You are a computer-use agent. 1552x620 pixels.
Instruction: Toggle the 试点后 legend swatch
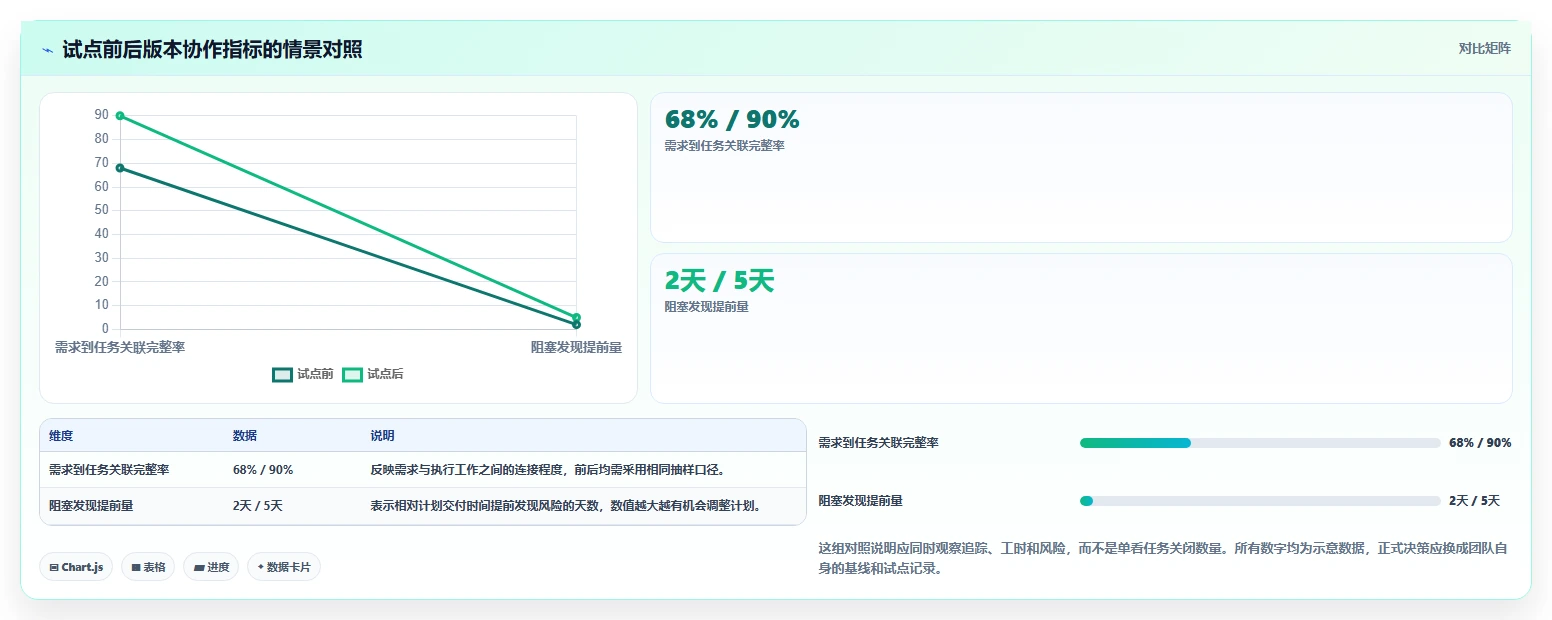click(352, 374)
